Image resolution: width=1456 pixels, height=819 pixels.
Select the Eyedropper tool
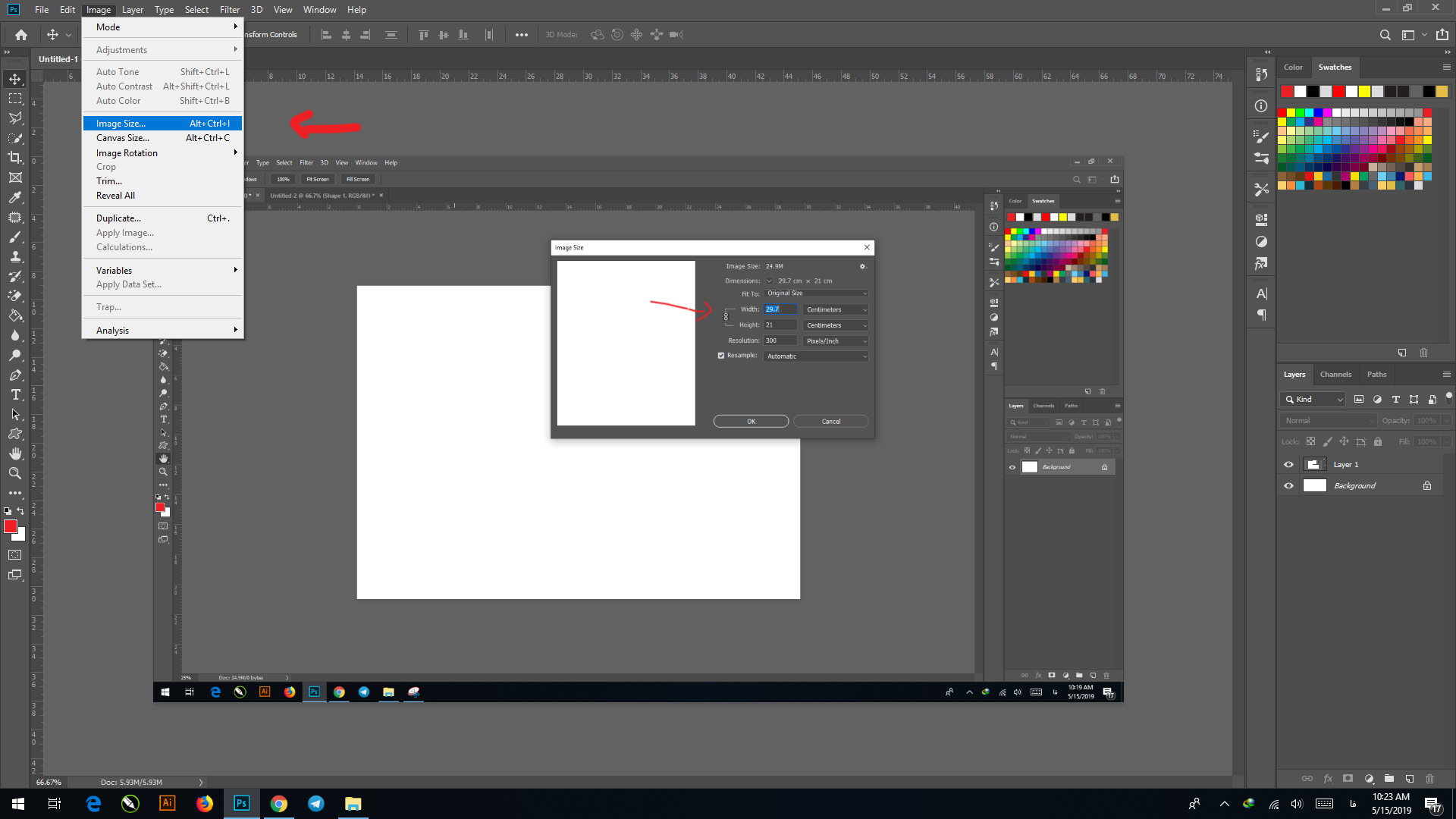[15, 197]
